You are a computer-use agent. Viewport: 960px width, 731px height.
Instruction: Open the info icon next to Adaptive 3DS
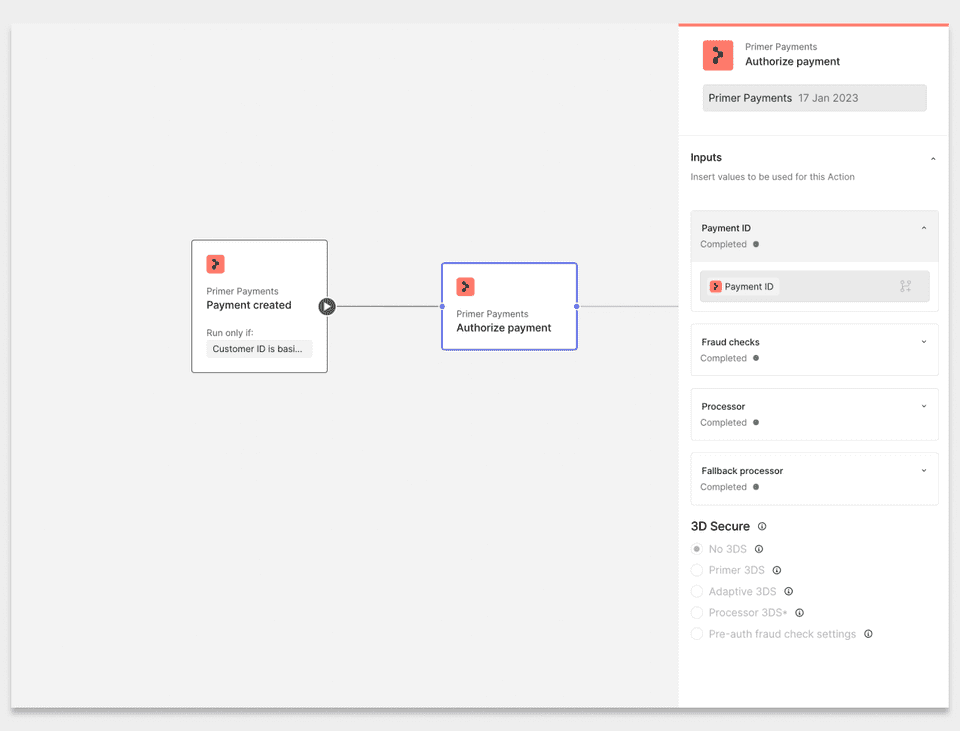[x=789, y=591]
